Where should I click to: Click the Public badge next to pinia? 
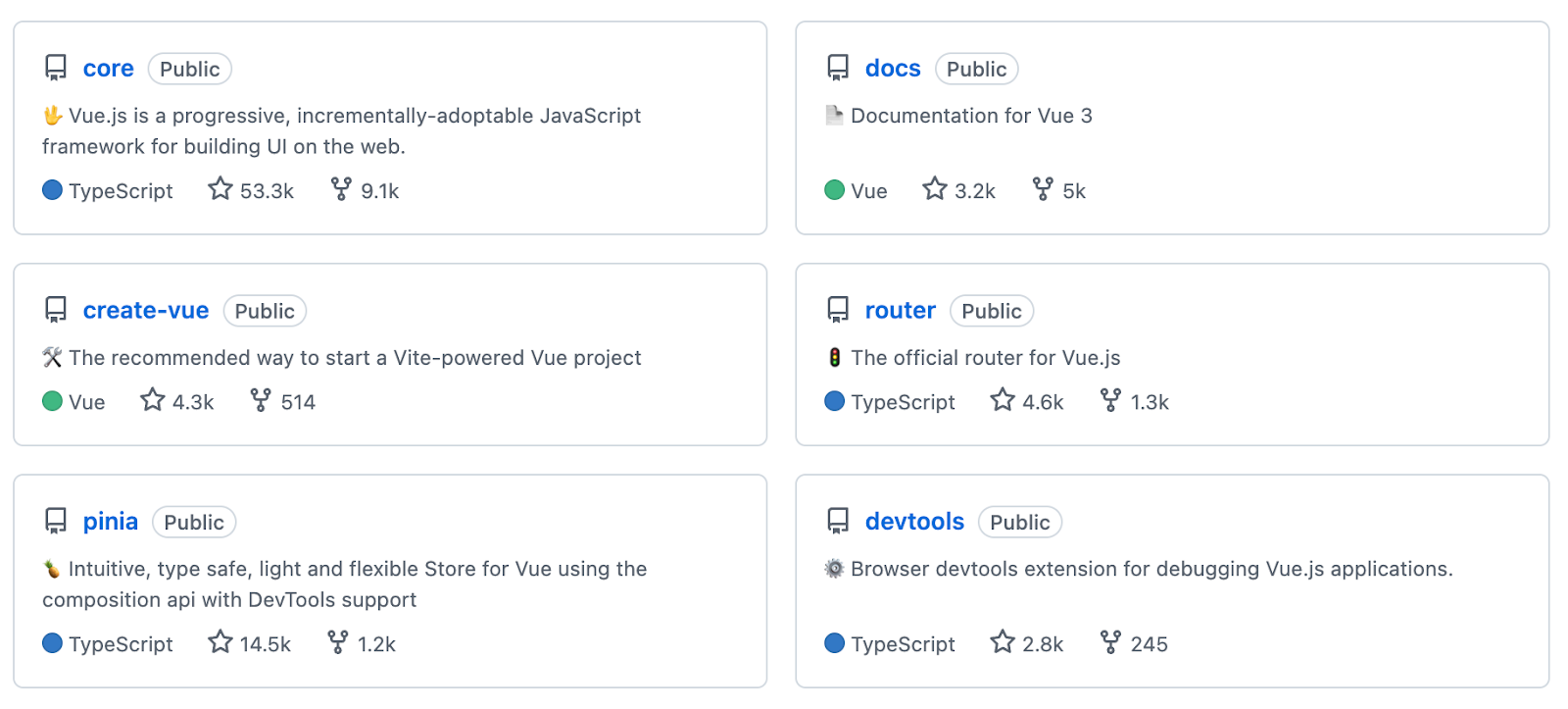click(x=194, y=522)
